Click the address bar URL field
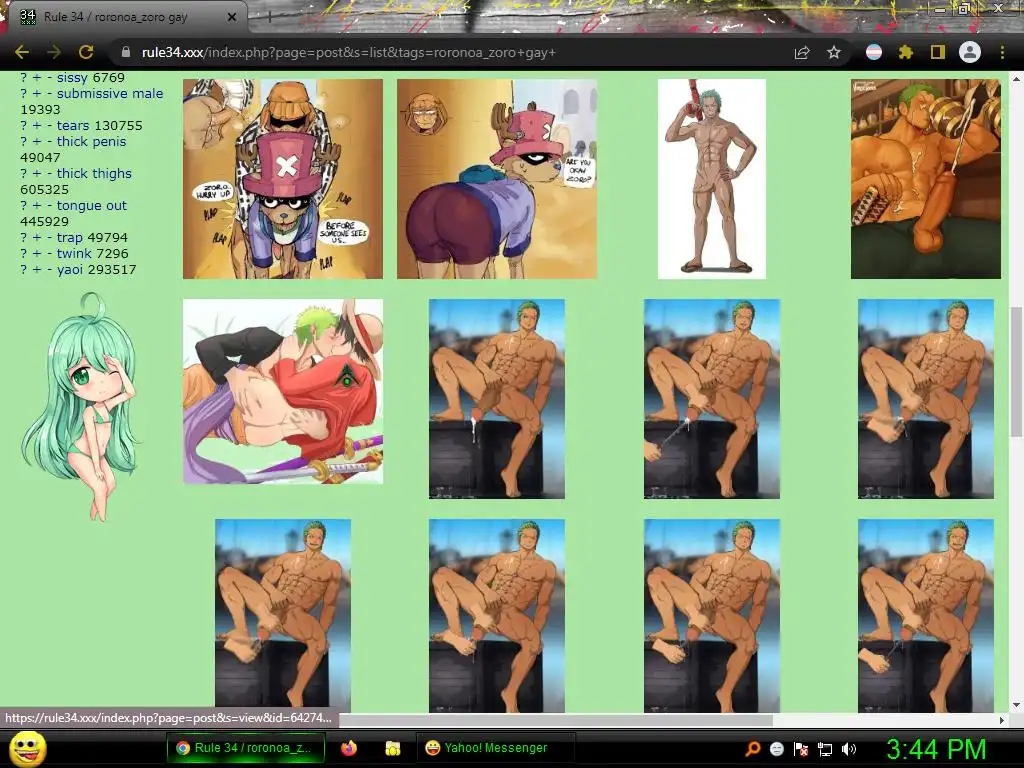Viewport: 1024px width, 768px height. [451, 52]
